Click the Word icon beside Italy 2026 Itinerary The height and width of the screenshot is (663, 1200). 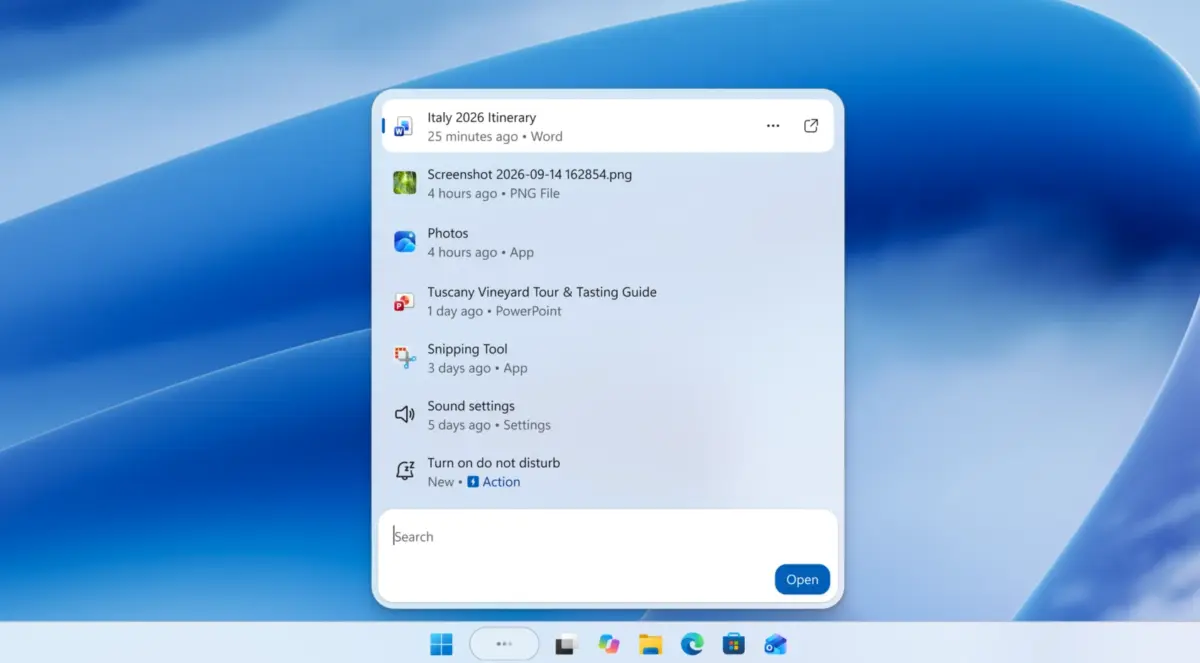[x=404, y=126]
